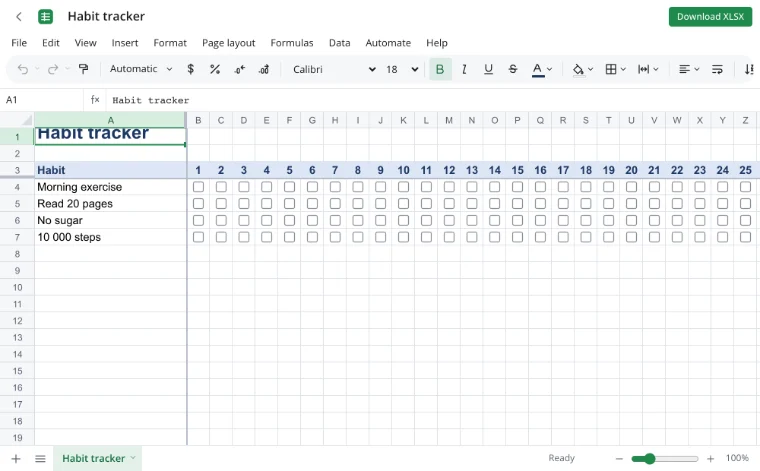Screen dimensions: 760x471
Task: Open the Format menu
Action: click(x=170, y=43)
